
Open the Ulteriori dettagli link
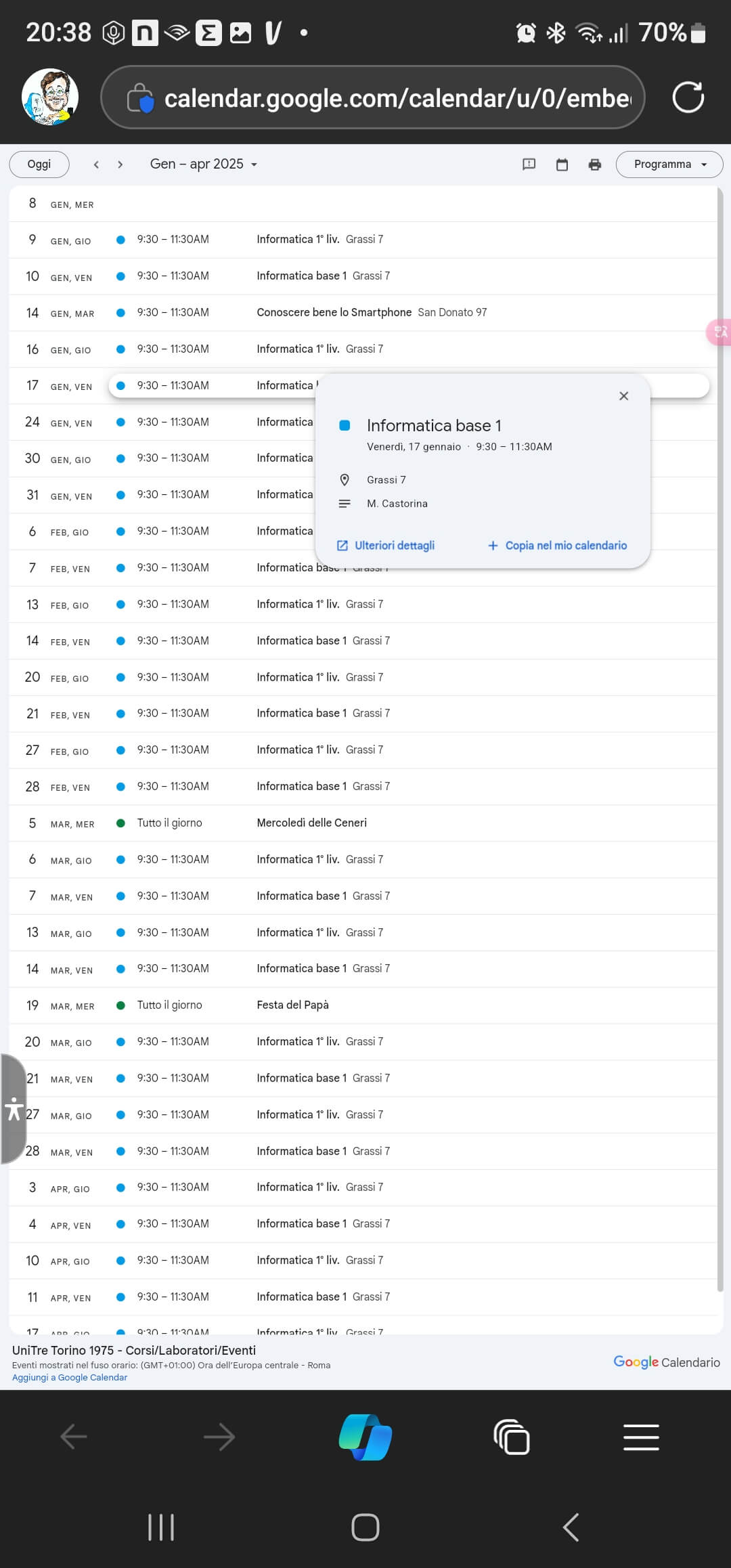click(386, 546)
